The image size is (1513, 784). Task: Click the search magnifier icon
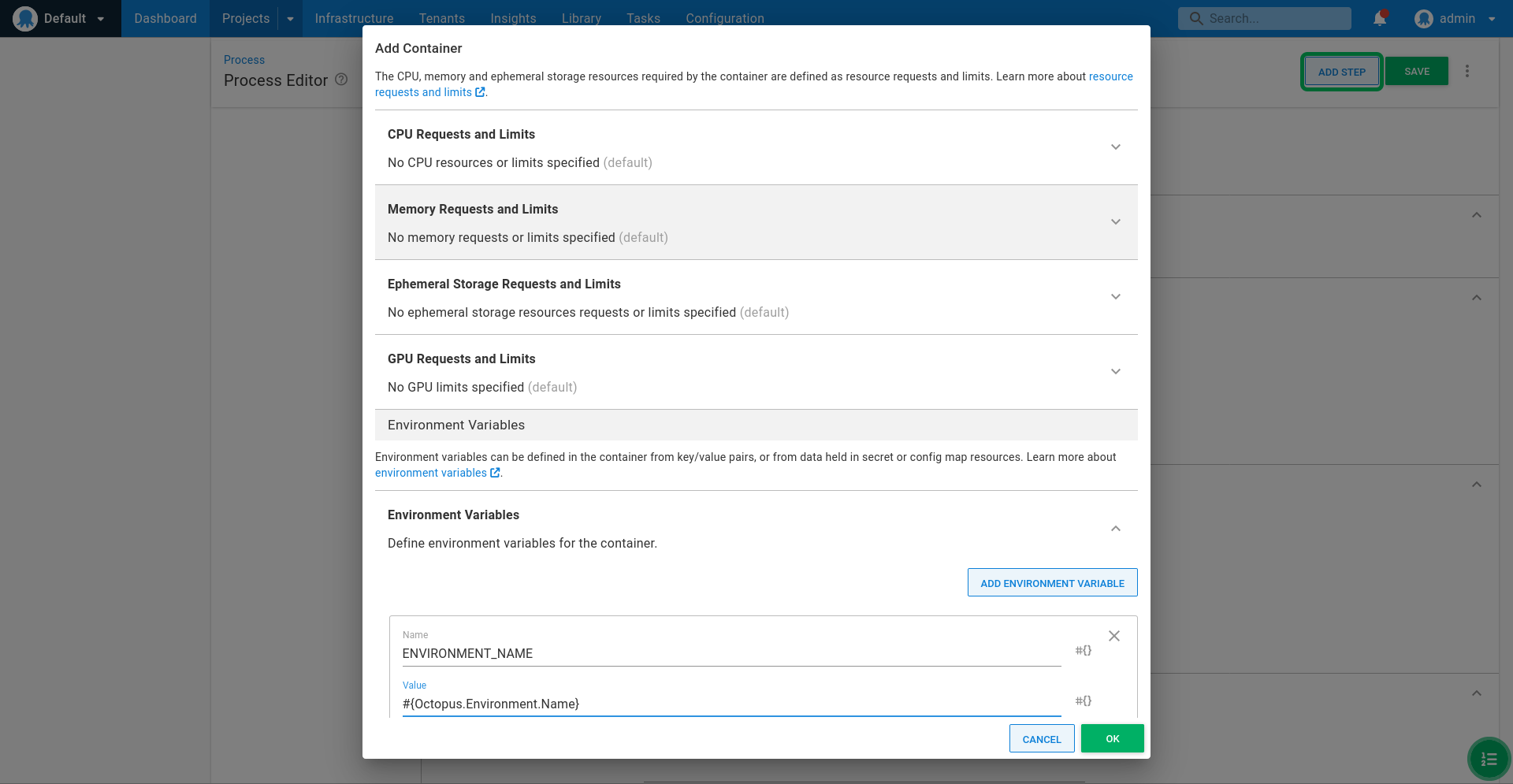click(1196, 18)
